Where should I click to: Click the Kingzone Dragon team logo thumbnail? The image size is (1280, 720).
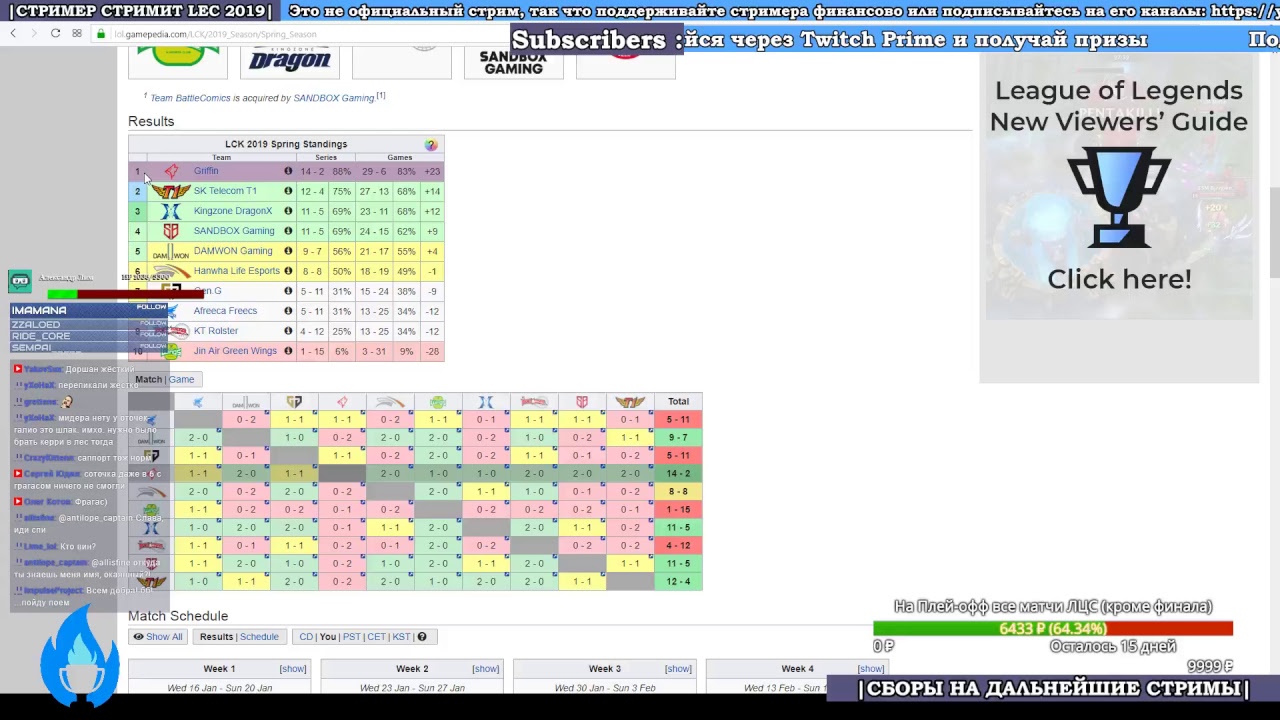click(x=290, y=60)
